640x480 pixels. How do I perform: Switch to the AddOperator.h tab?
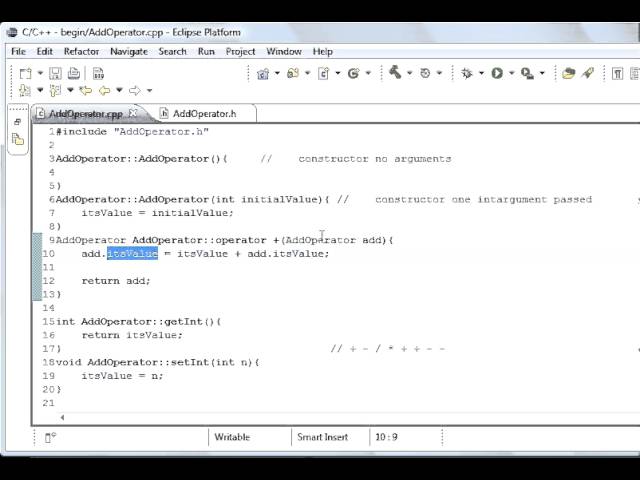tap(204, 113)
